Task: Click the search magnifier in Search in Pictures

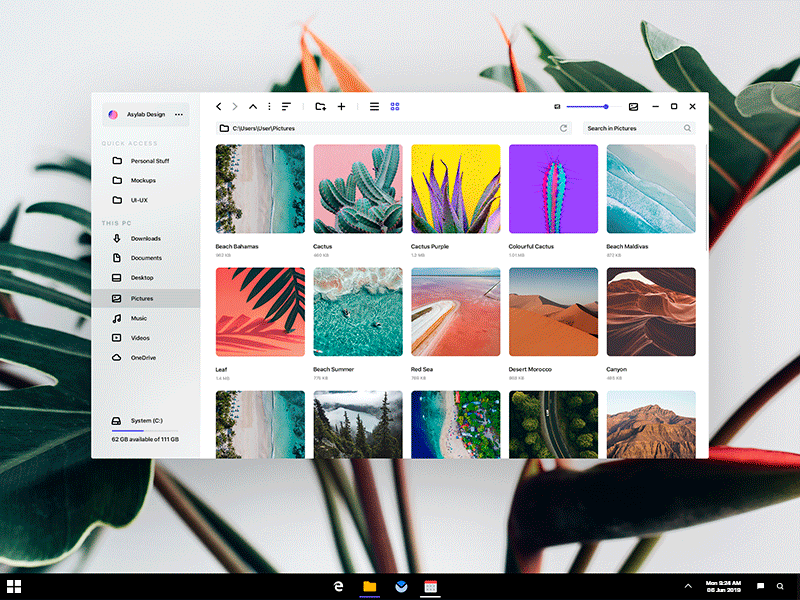Action: [686, 128]
